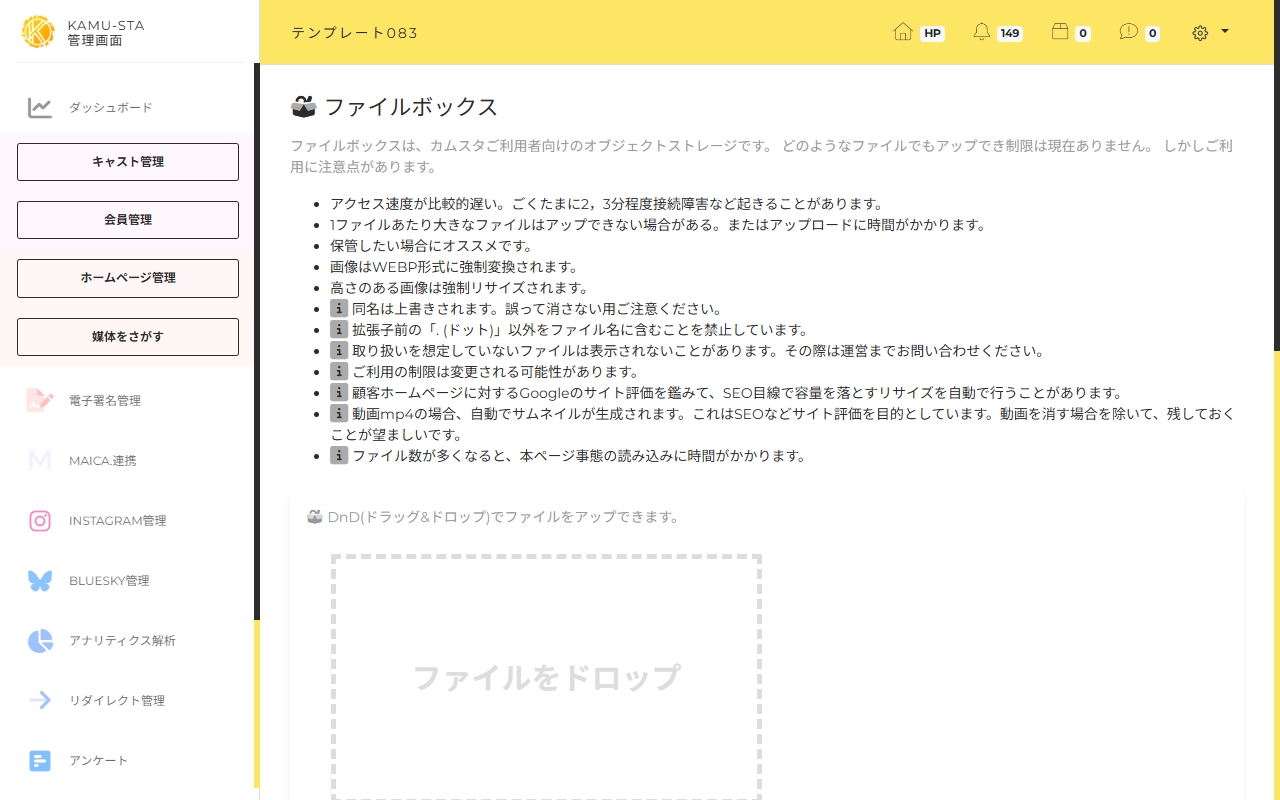
Task: Click 媒体をさがす button
Action: (128, 337)
